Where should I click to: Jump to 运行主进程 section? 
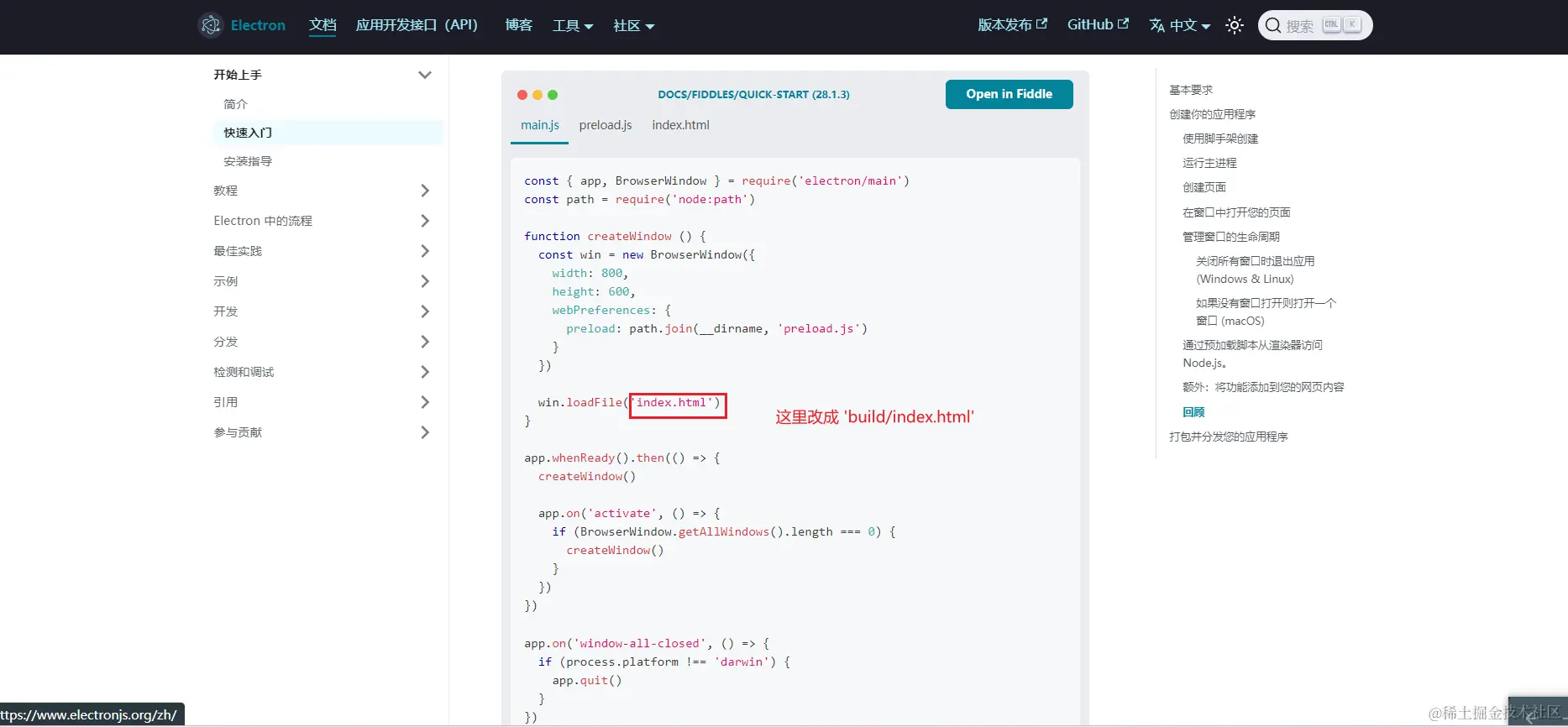(1209, 163)
